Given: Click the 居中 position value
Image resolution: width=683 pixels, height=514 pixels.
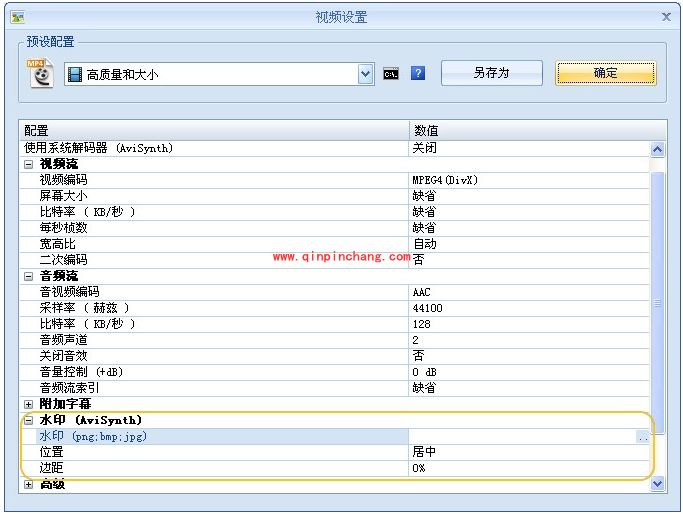Looking at the screenshot, I should (424, 452).
